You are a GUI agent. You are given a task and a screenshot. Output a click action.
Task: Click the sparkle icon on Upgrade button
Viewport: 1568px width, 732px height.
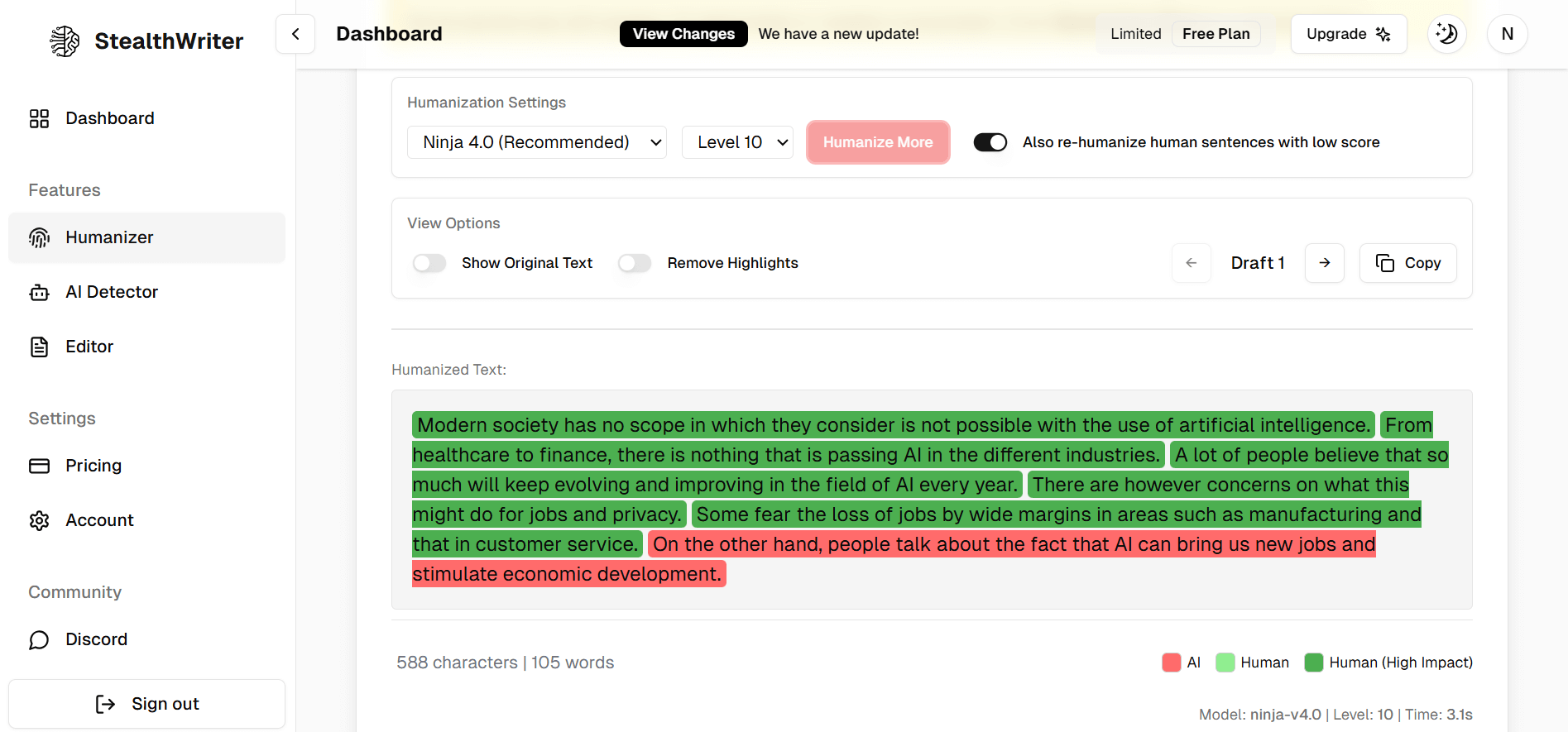point(1383,34)
